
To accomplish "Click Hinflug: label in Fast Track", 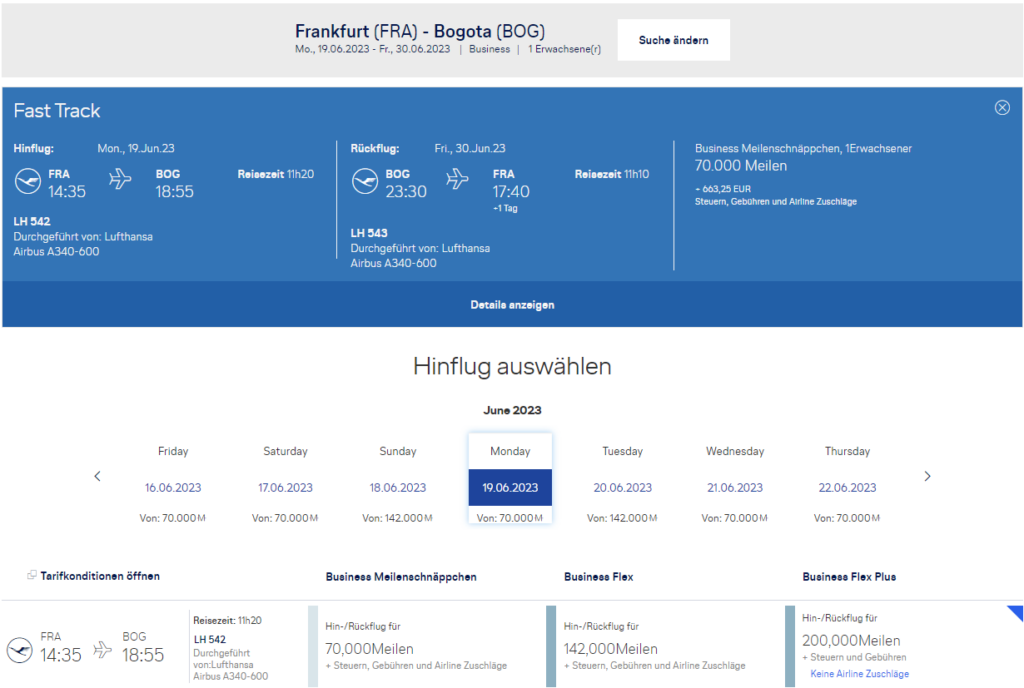I will point(34,148).
